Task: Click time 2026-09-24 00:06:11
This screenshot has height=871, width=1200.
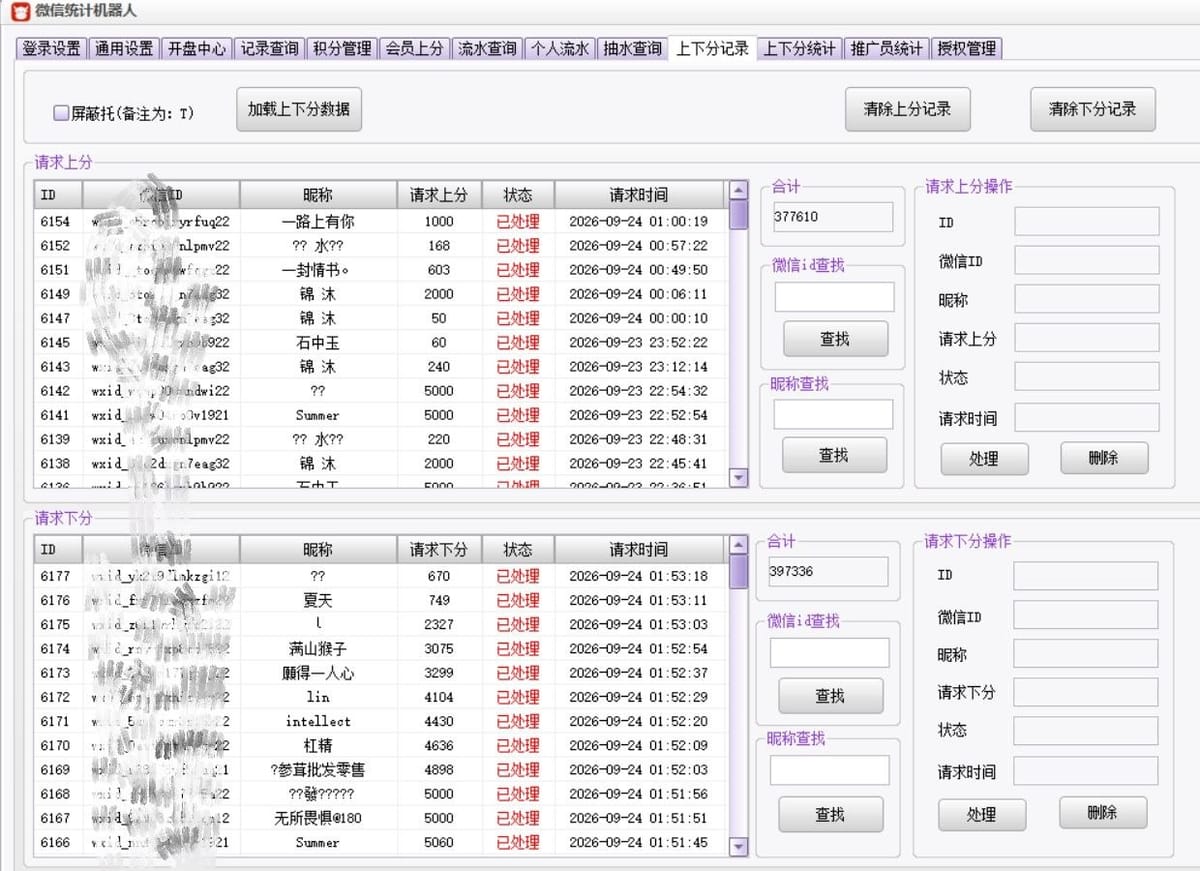Action: coord(638,294)
